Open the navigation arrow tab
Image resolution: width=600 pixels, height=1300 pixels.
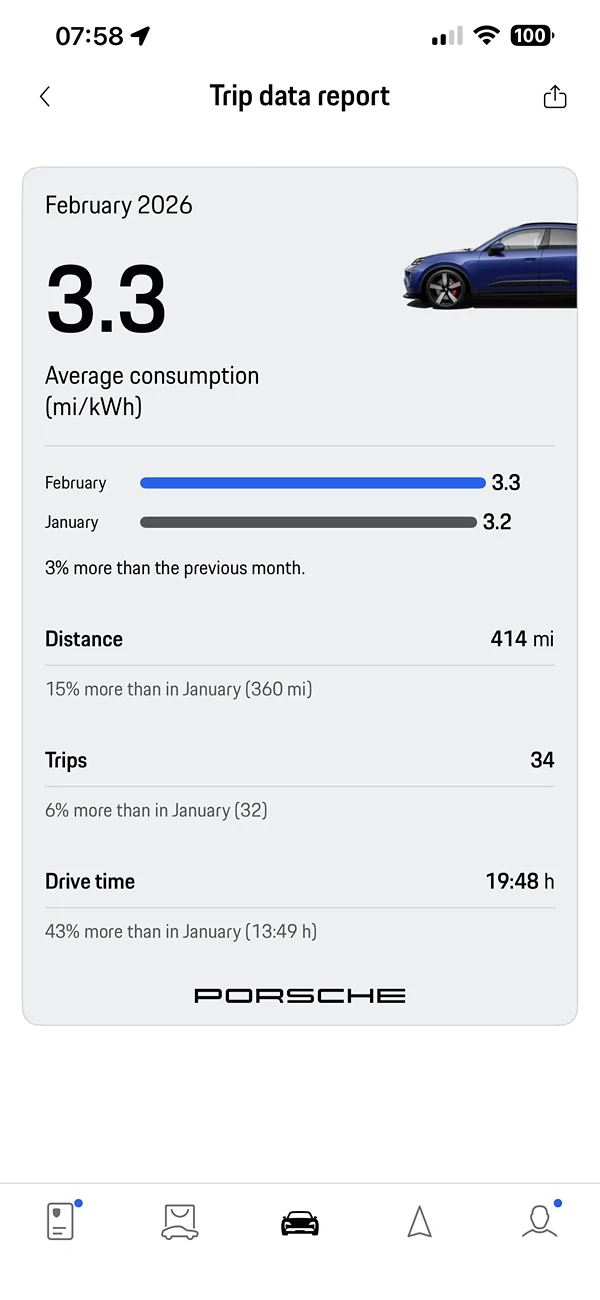coord(419,1221)
